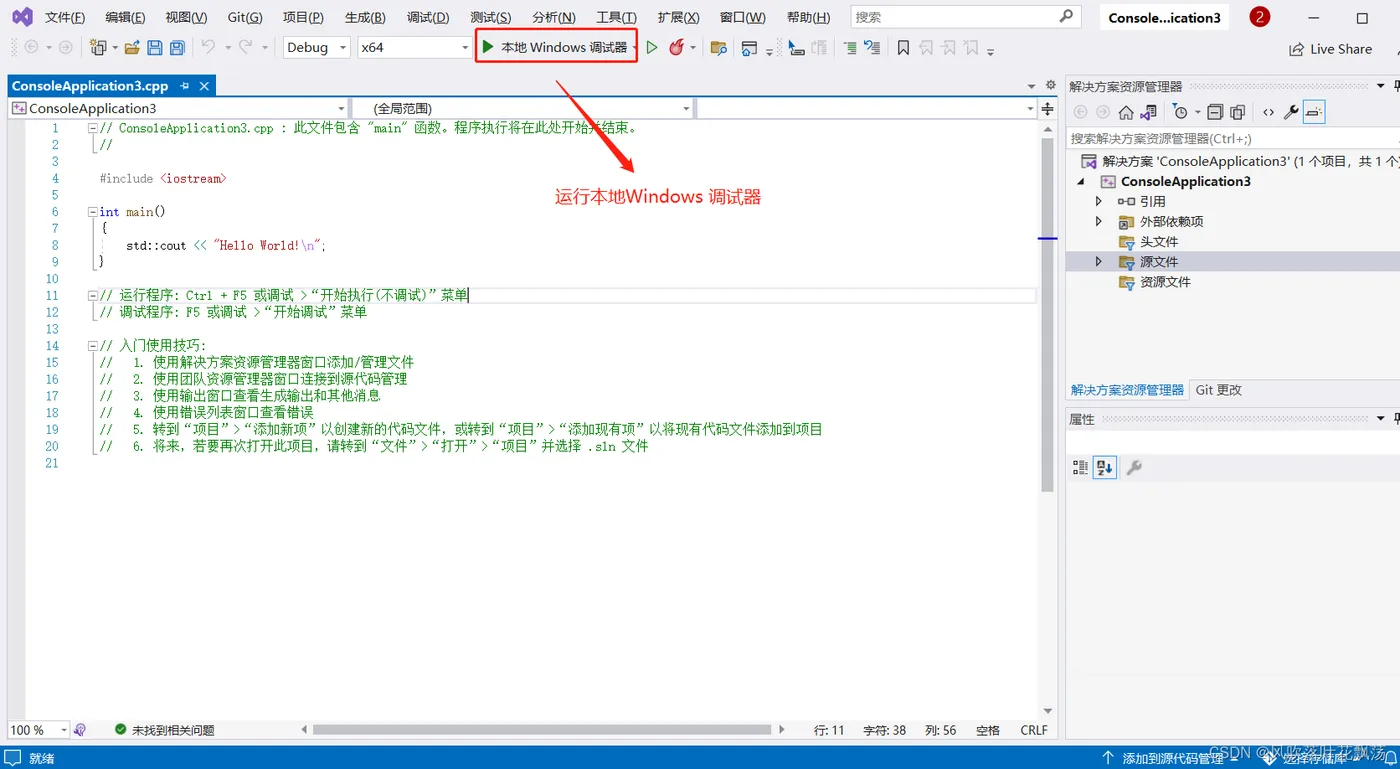Select the 头文件 folder in the tree
1400x769 pixels.
[1159, 241]
